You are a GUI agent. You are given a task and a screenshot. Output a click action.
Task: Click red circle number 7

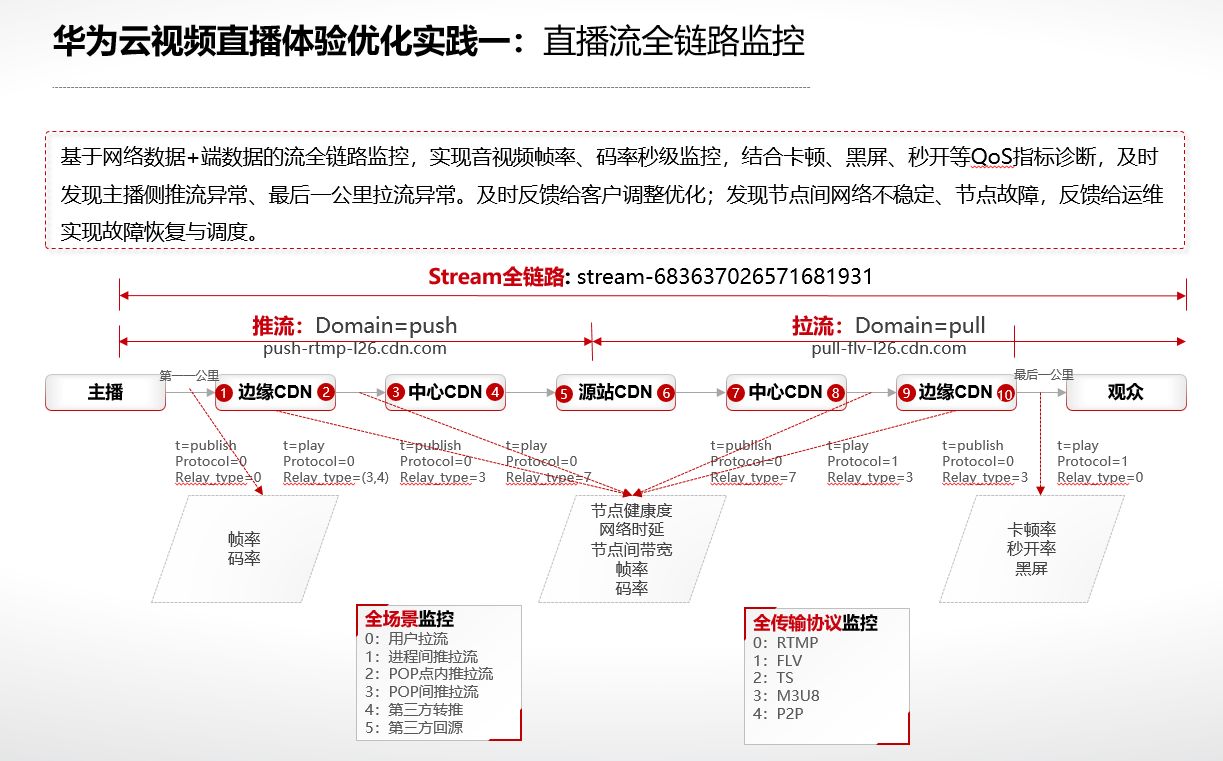[x=736, y=393]
